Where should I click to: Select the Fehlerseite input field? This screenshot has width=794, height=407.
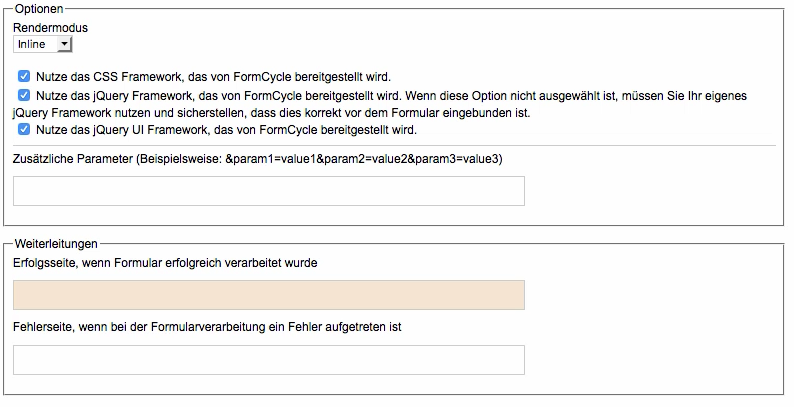pyautogui.click(x=269, y=360)
